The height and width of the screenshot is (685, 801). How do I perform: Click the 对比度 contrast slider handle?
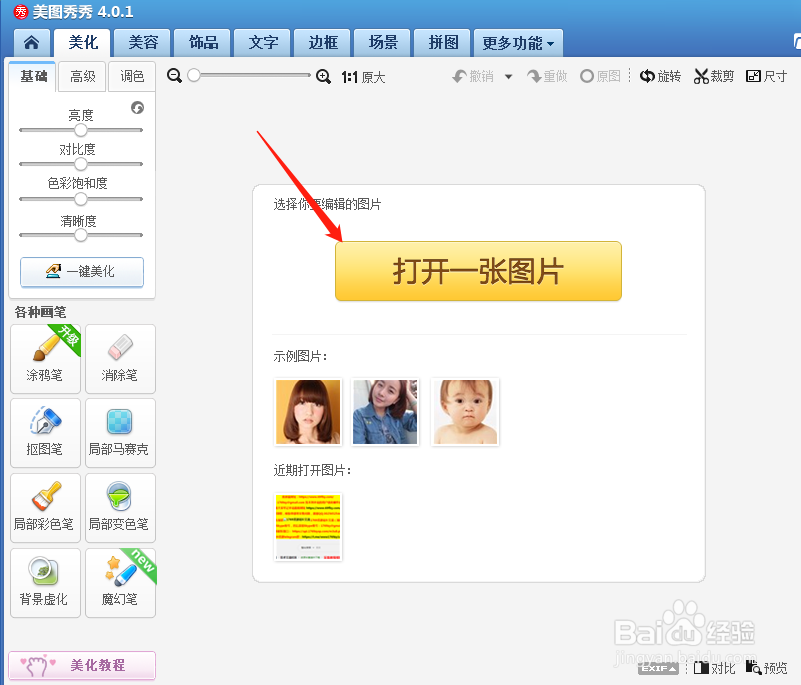click(81, 164)
